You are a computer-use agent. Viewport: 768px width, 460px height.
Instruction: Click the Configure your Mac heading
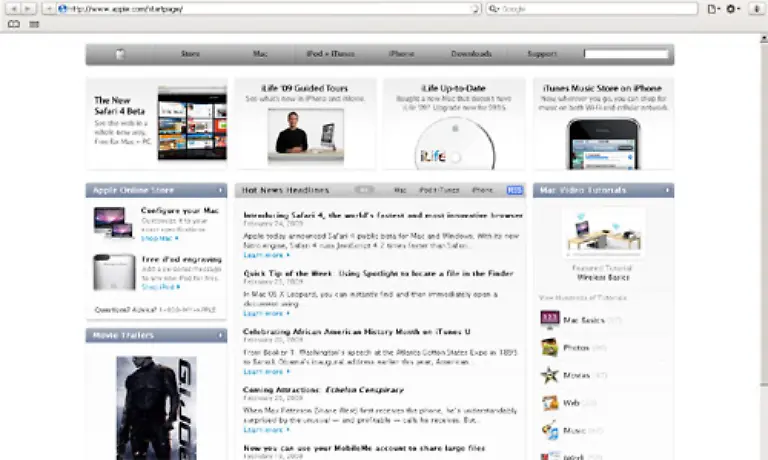coord(180,211)
